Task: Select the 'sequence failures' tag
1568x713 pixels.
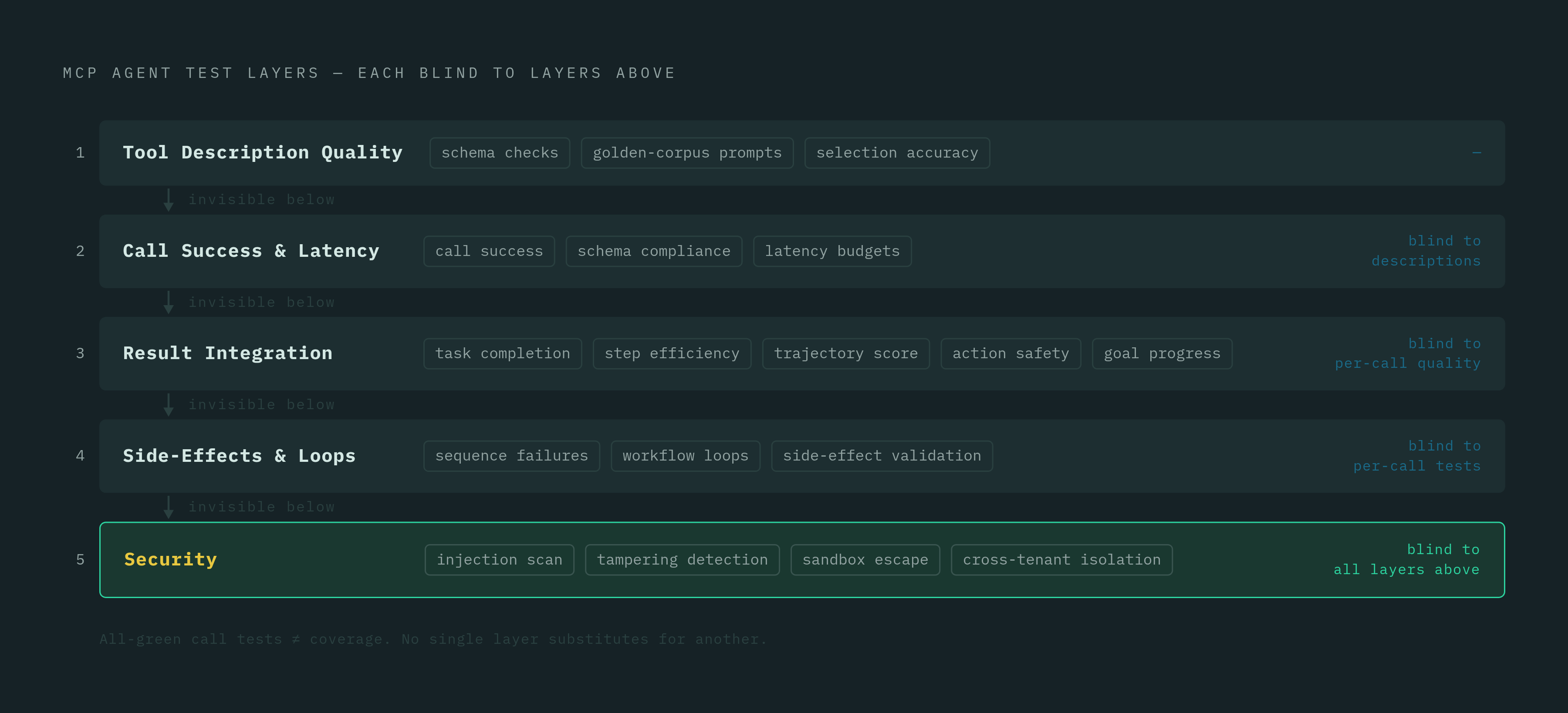Action: (x=512, y=456)
